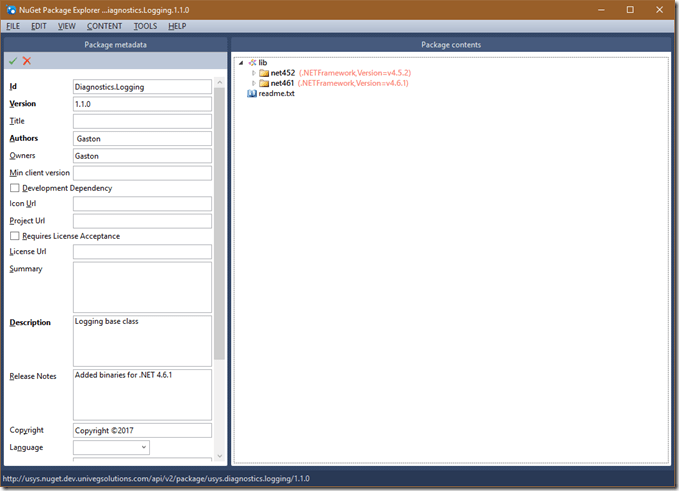The width and height of the screenshot is (679, 491).
Task: Click into the Release Notes text box
Action: [x=142, y=394]
